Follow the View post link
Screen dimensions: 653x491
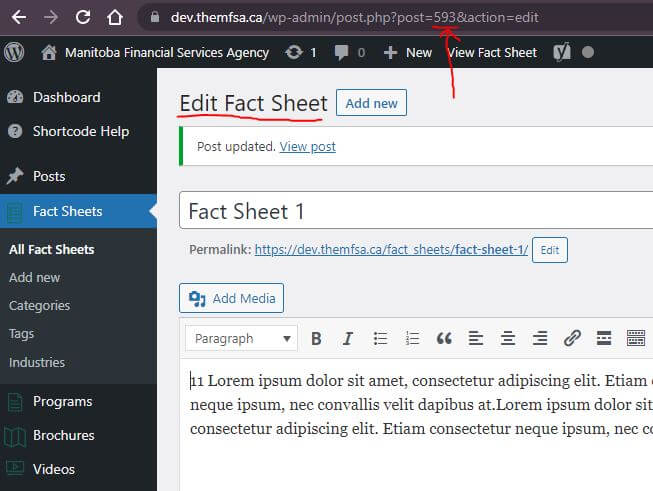click(308, 147)
